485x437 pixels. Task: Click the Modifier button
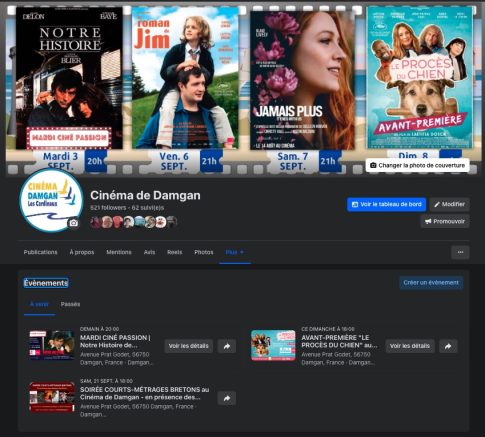[x=450, y=204]
